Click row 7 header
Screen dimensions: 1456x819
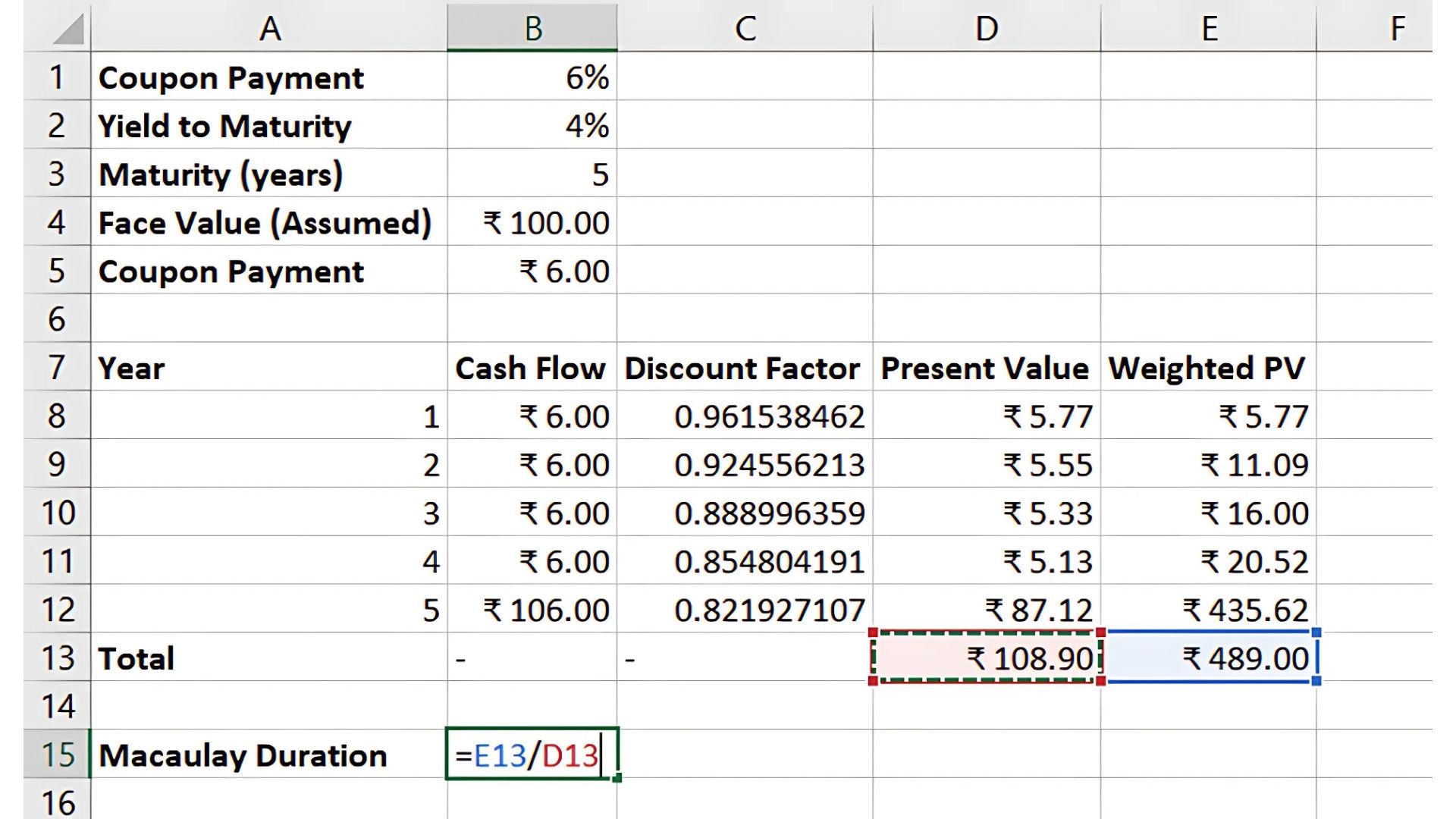57,368
